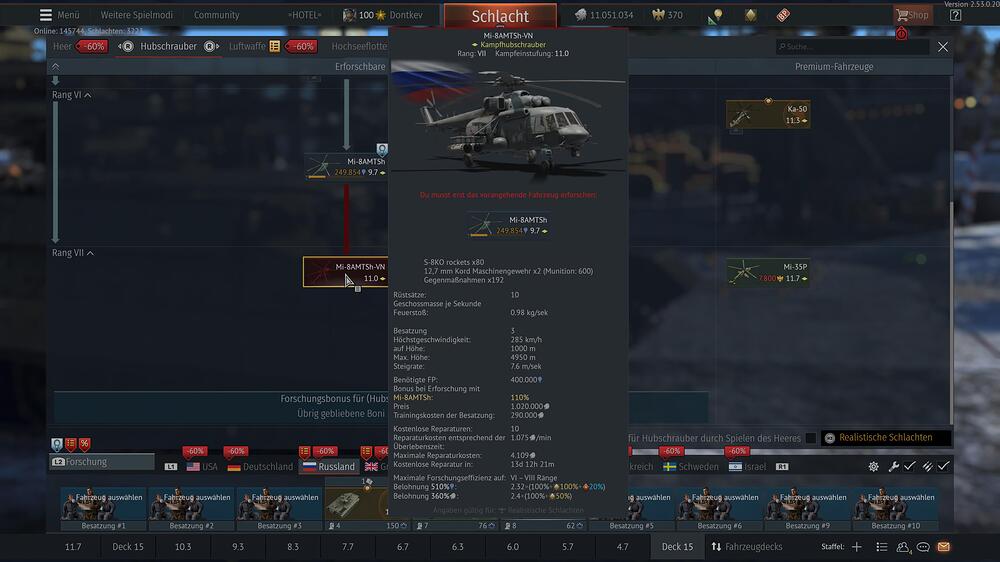Select the 4.7 preset tab

tap(622, 547)
